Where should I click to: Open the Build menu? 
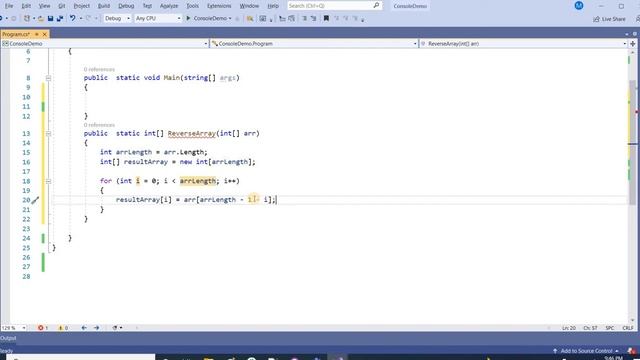(x=104, y=6)
